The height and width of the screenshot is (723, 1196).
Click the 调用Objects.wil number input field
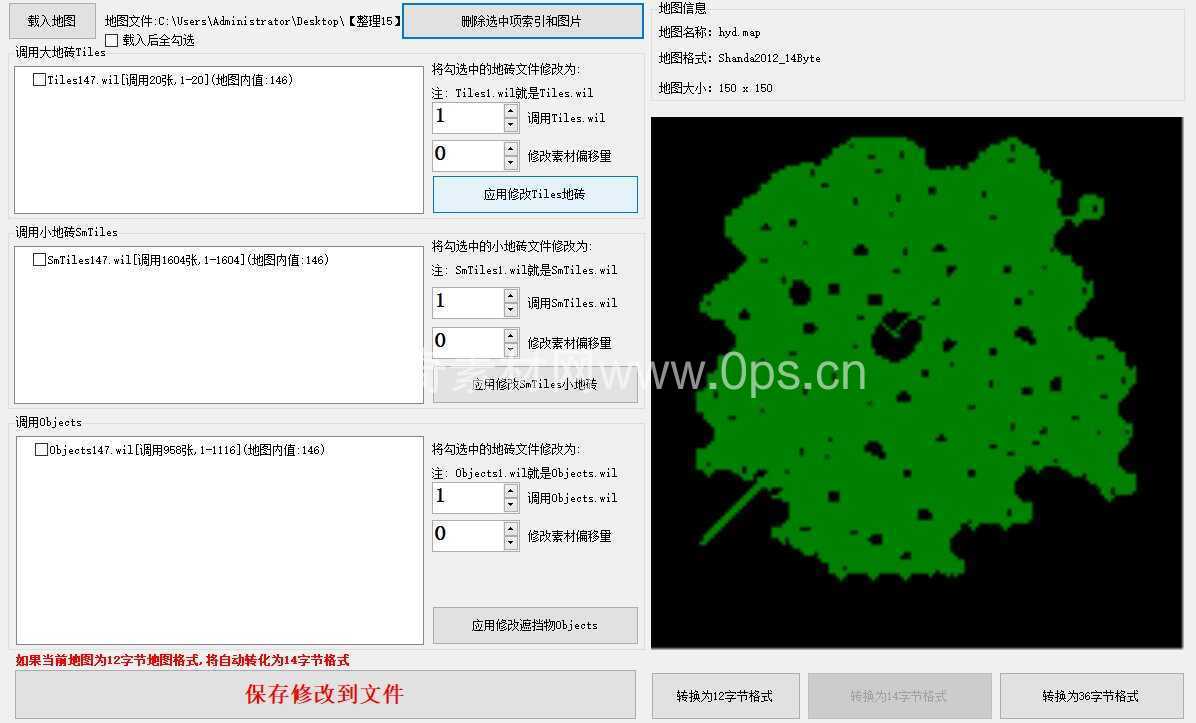point(467,498)
